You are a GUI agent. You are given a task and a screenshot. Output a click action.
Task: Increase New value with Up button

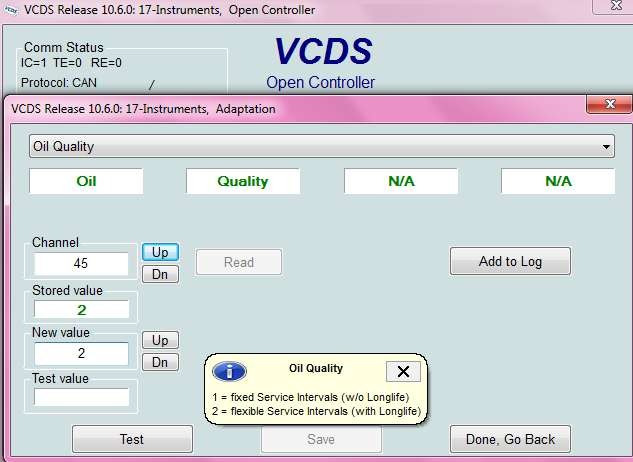160,340
